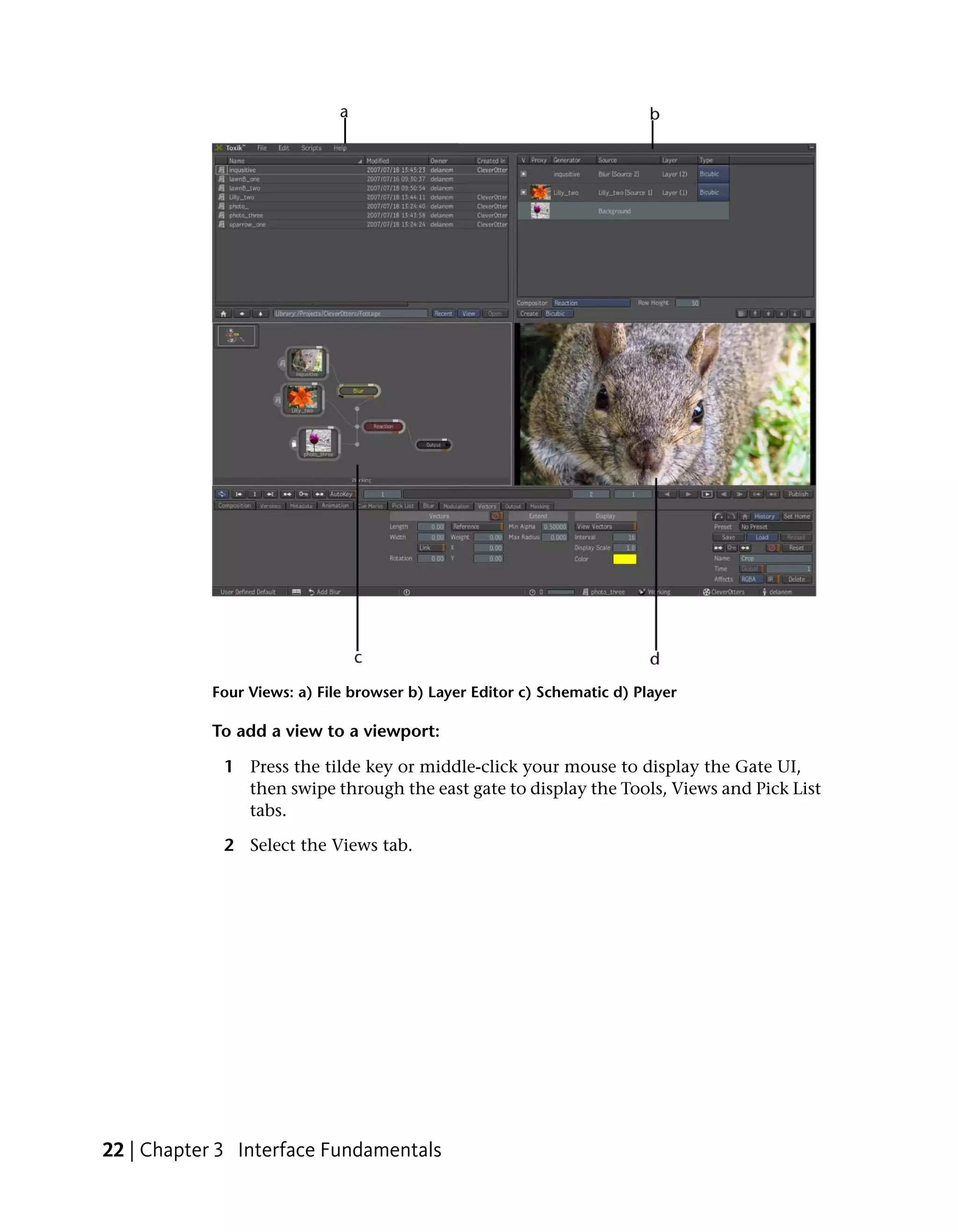Open the Compositor Reaction dropdown
Image resolution: width=958 pixels, height=1232 pixels.
pos(591,303)
